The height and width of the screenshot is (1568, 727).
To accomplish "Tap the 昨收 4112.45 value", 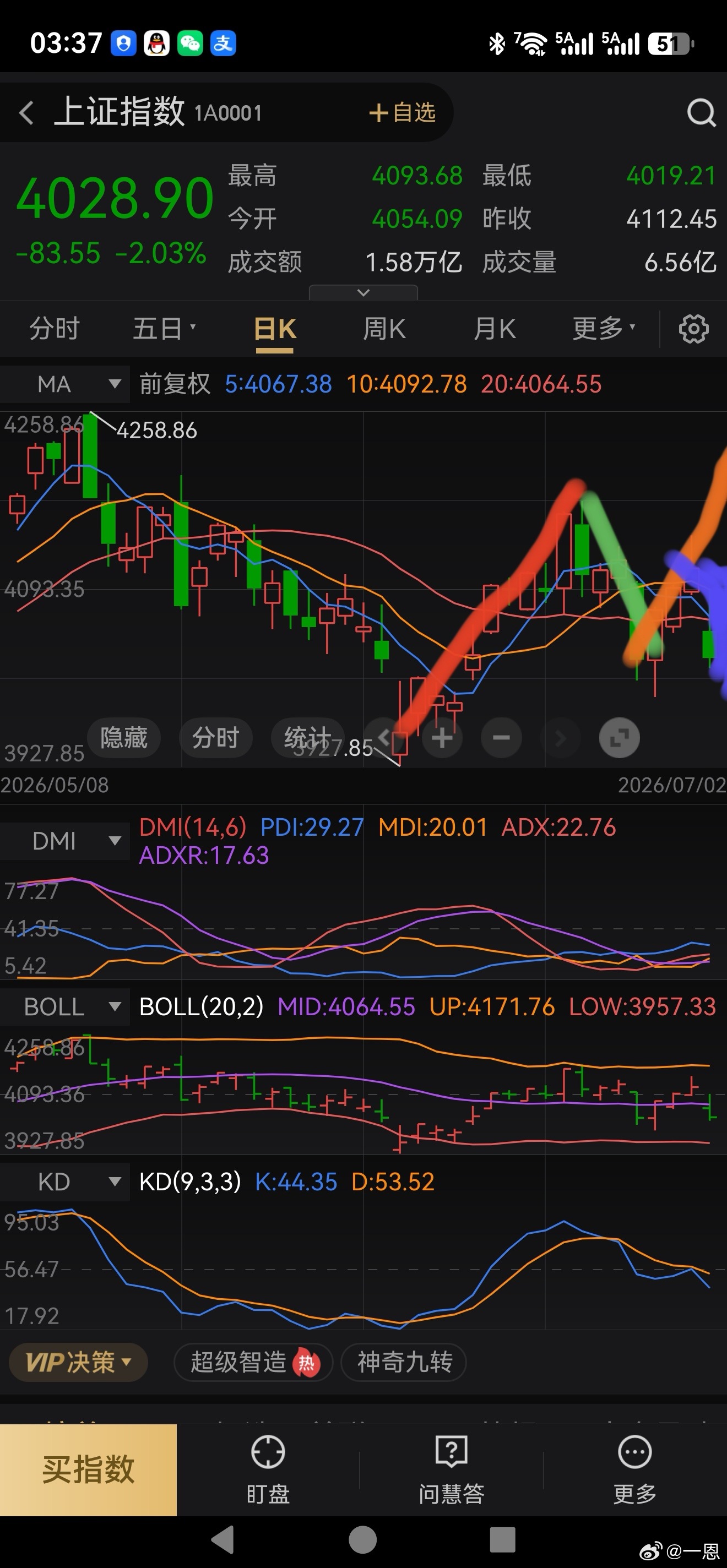I will click(x=671, y=219).
